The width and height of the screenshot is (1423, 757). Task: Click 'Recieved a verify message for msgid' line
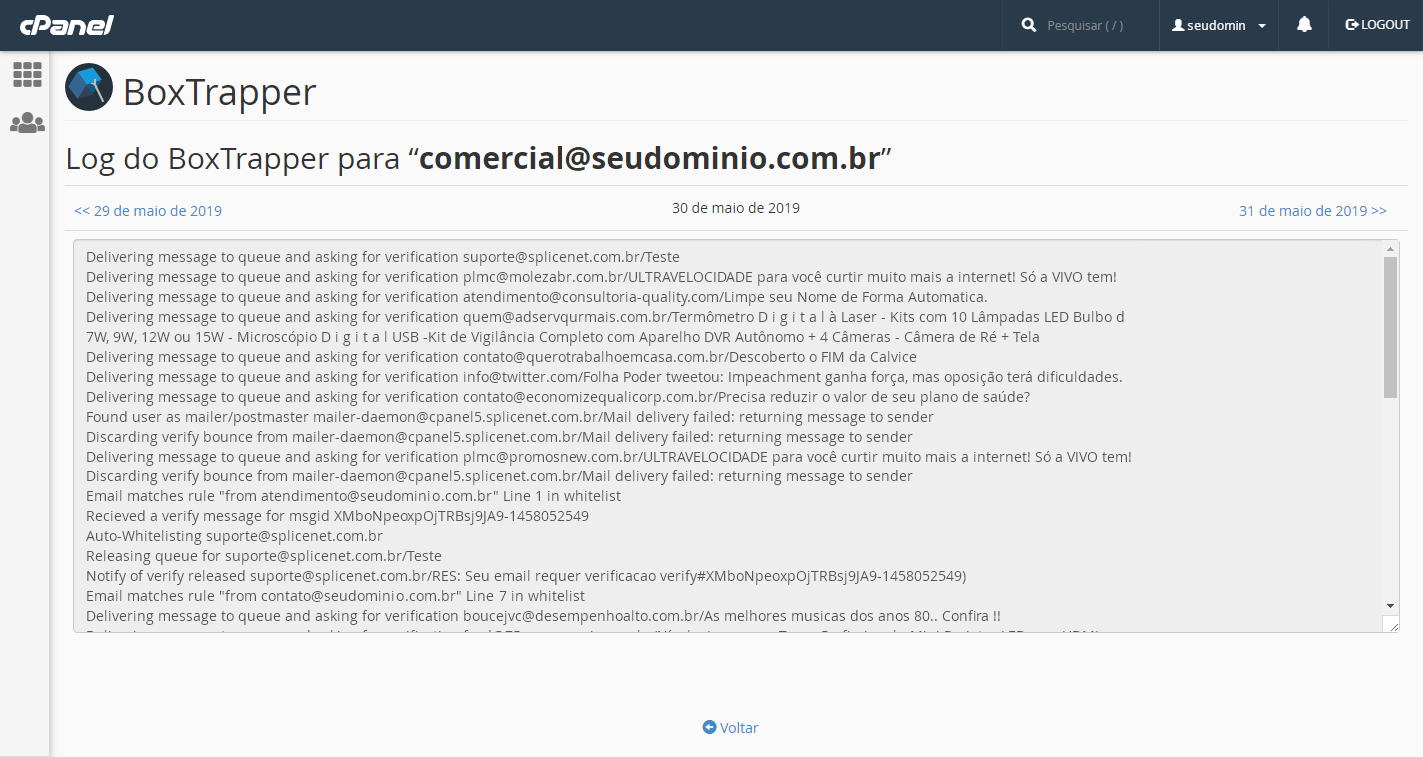pos(337,516)
